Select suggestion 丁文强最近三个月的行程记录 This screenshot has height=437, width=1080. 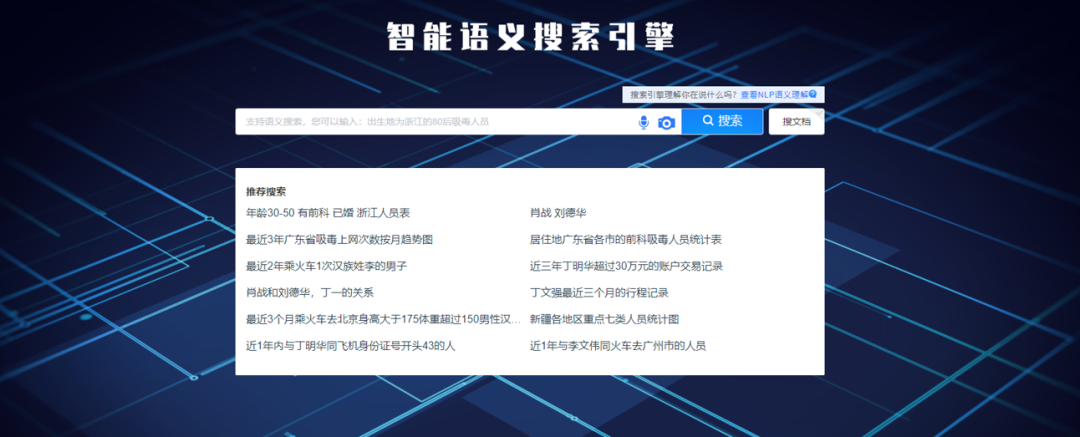tap(599, 293)
